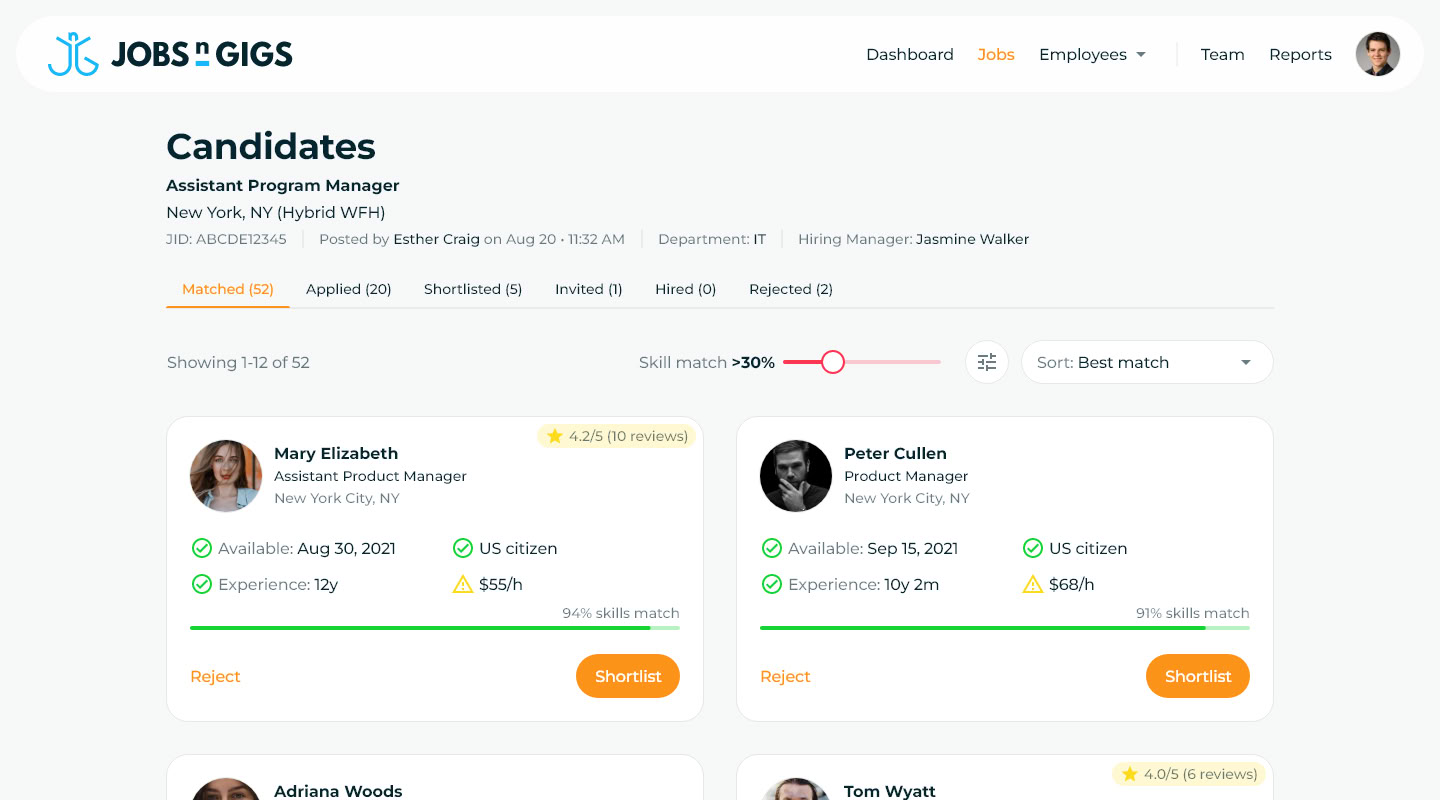Shortlist Peter Cullen
1440x800 pixels.
(x=1198, y=676)
